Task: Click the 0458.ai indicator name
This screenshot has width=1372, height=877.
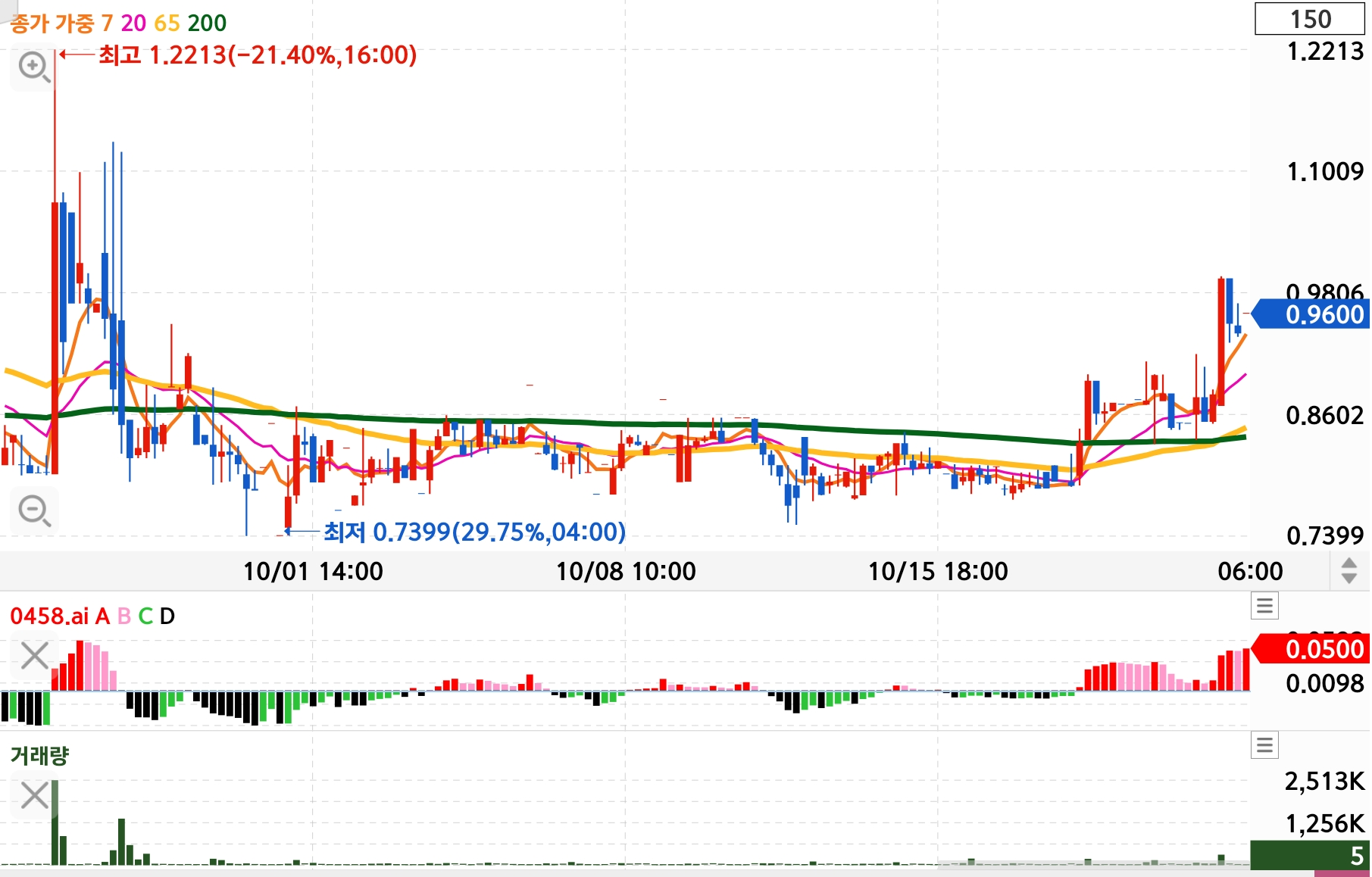Action: [49, 616]
